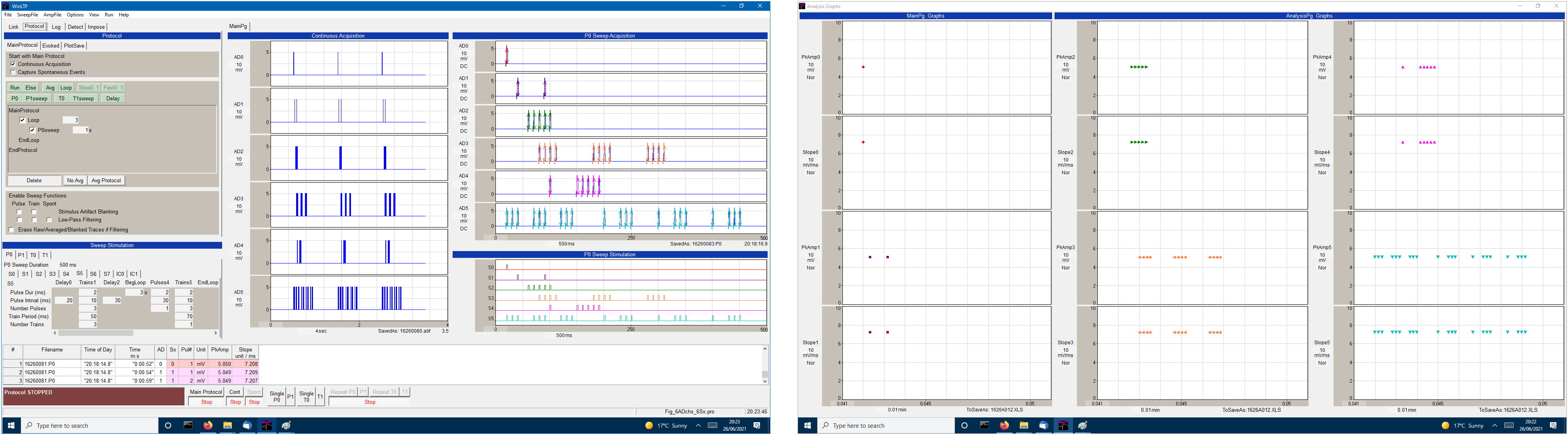Open Firefox in the Analysis Graphs screen's taskbar
The width and height of the screenshot is (1568, 435).
[x=1004, y=425]
